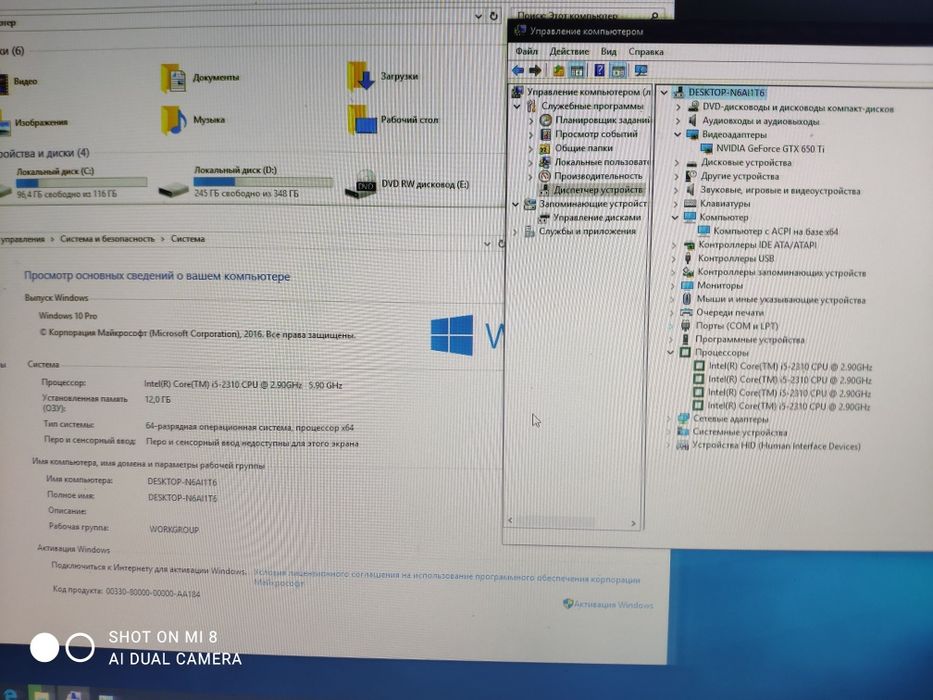This screenshot has height=700, width=933.
Task: Collapse the Запоминающие устройства node
Action: (515, 204)
